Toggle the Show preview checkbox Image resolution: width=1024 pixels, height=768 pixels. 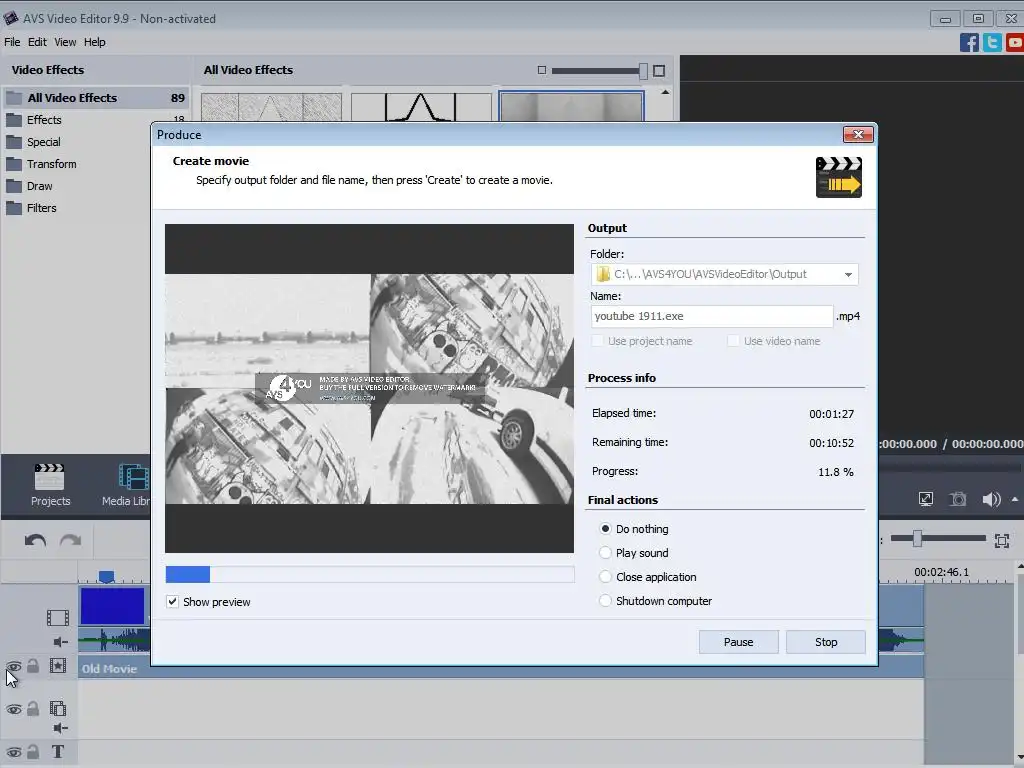(x=172, y=601)
